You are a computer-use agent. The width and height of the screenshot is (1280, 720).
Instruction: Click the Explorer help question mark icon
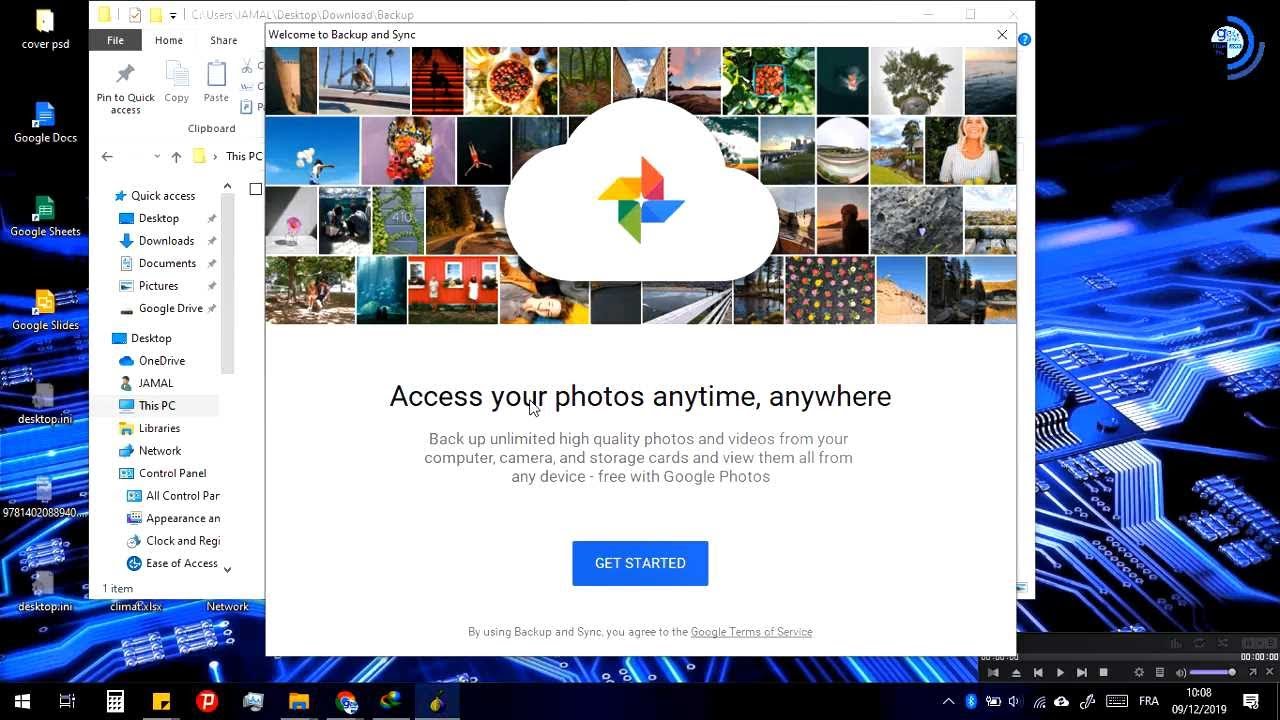point(1024,39)
